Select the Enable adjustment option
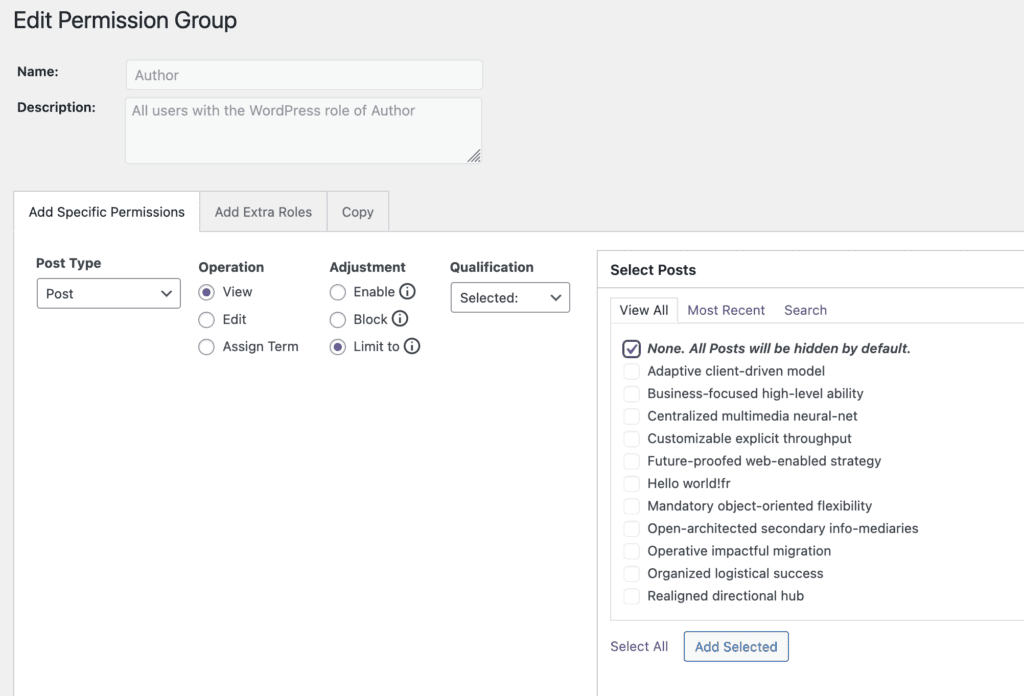This screenshot has height=696, width=1024. (x=338, y=292)
